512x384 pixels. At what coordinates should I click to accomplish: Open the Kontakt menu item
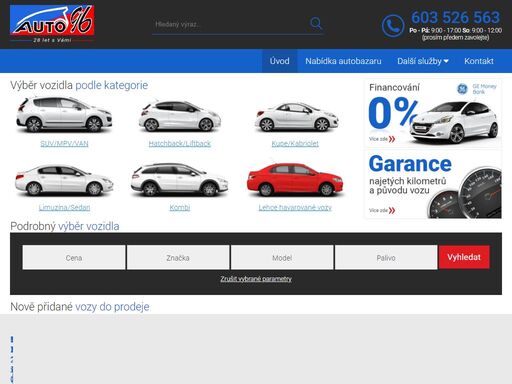tap(479, 61)
